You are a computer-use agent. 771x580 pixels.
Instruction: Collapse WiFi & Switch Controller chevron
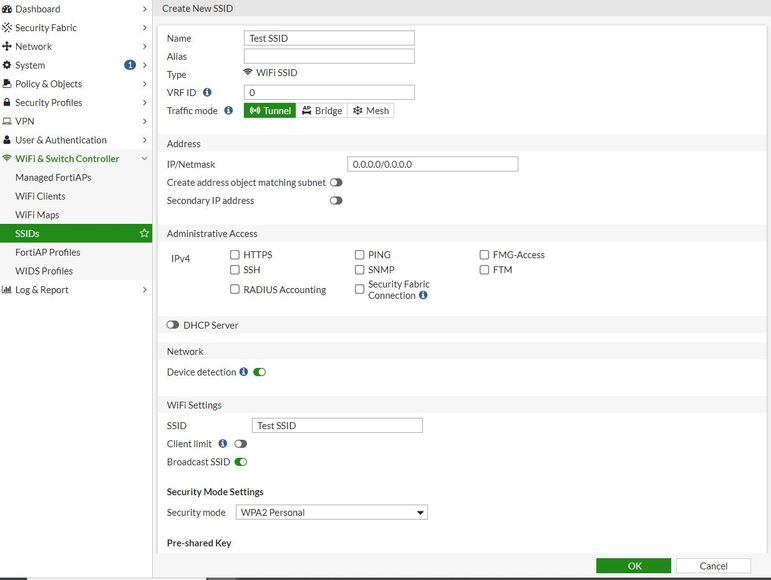point(145,158)
